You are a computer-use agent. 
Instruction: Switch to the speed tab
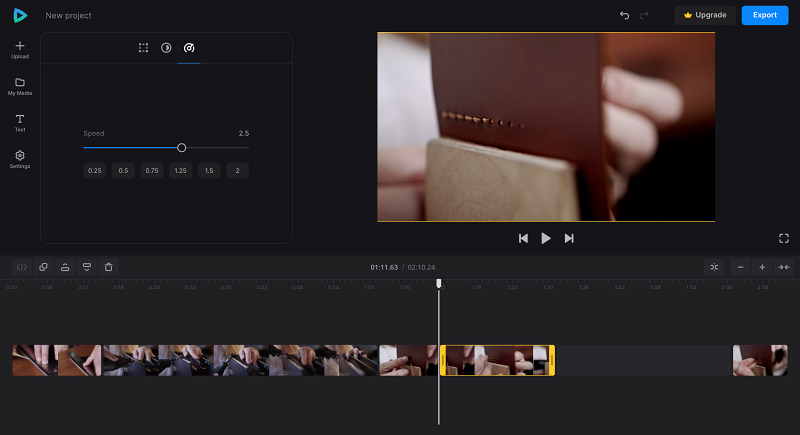pos(189,48)
